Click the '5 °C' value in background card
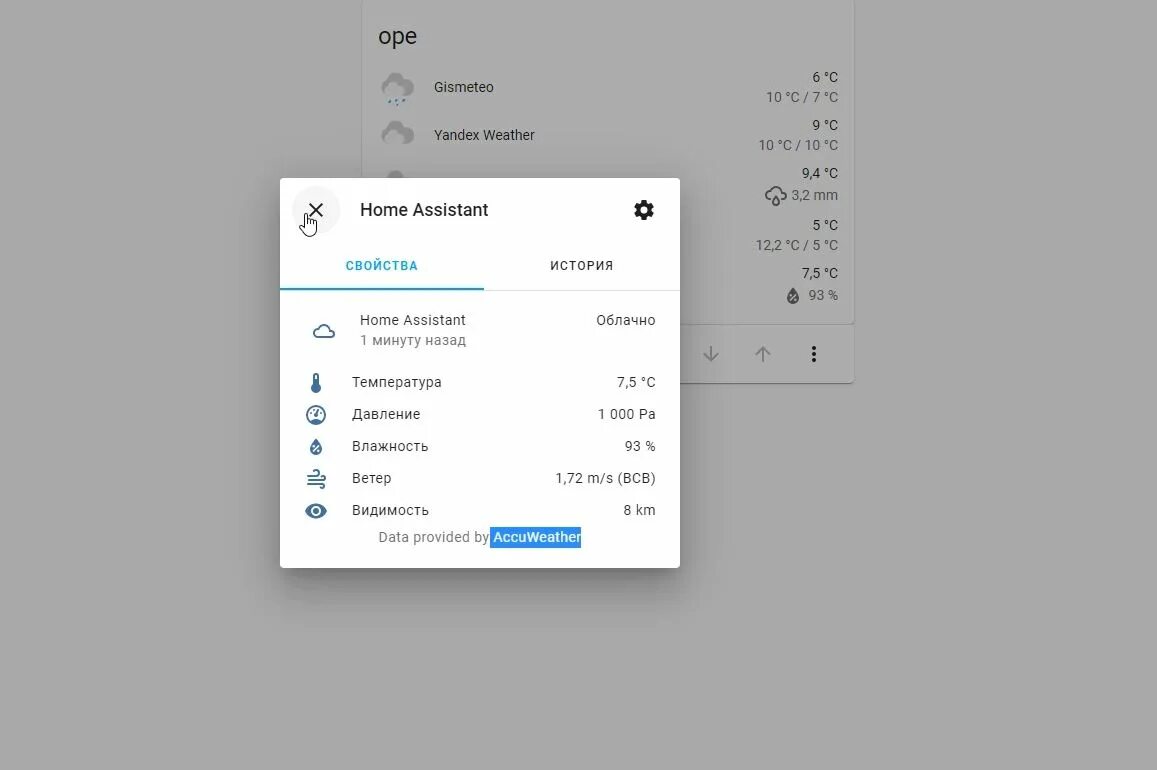Viewport: 1157px width, 770px height. point(825,224)
